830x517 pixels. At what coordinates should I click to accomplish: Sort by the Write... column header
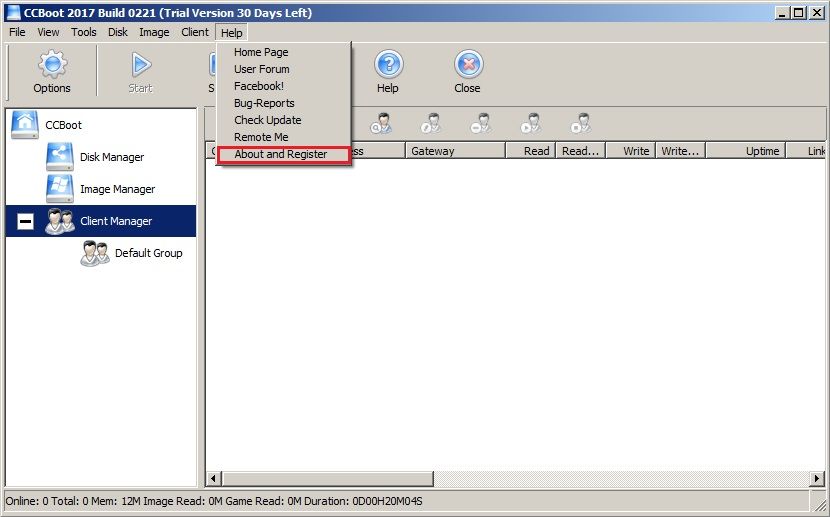click(681, 151)
